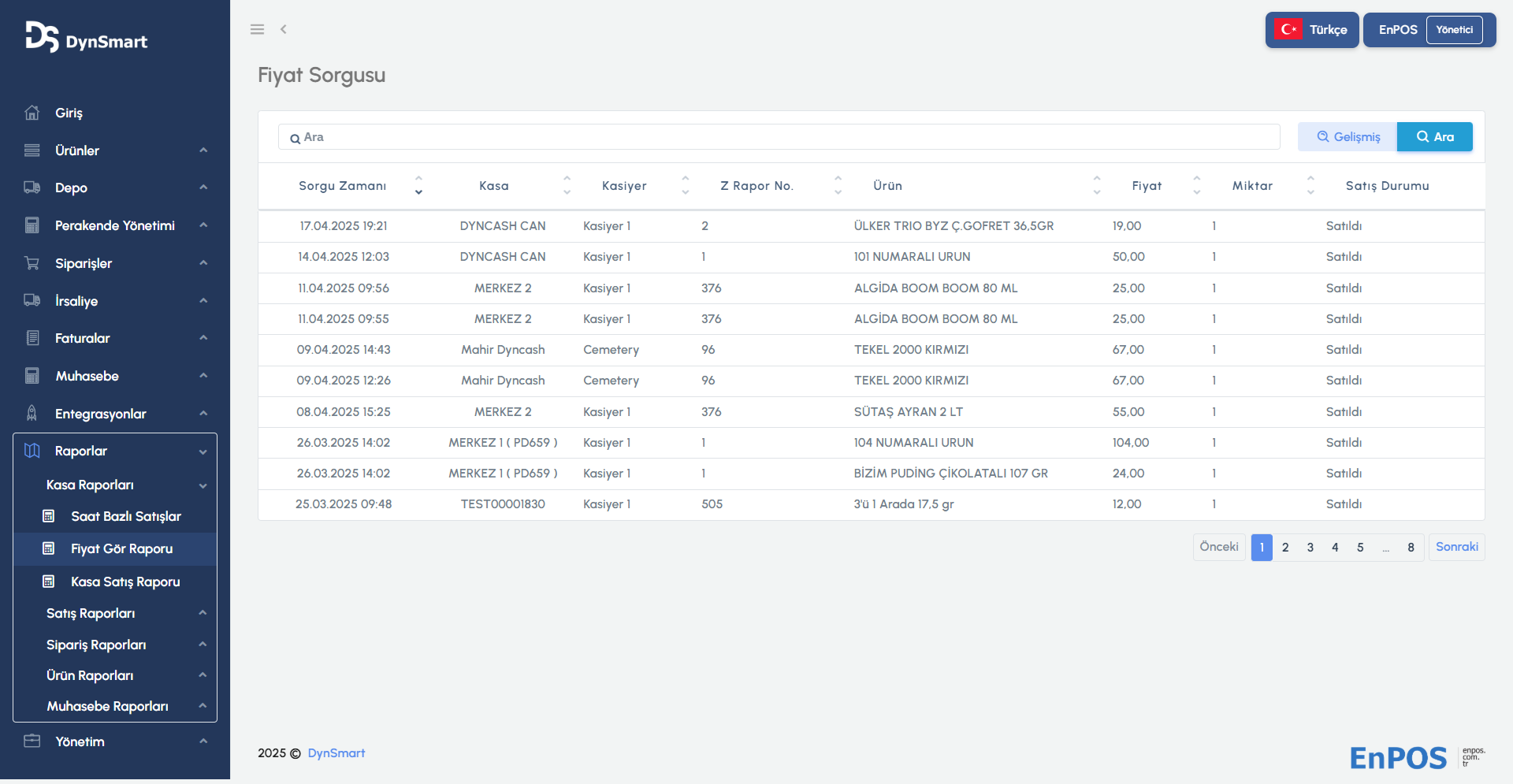Open Saat Bazlı Satışlar report
The height and width of the screenshot is (784, 1513).
[126, 517]
